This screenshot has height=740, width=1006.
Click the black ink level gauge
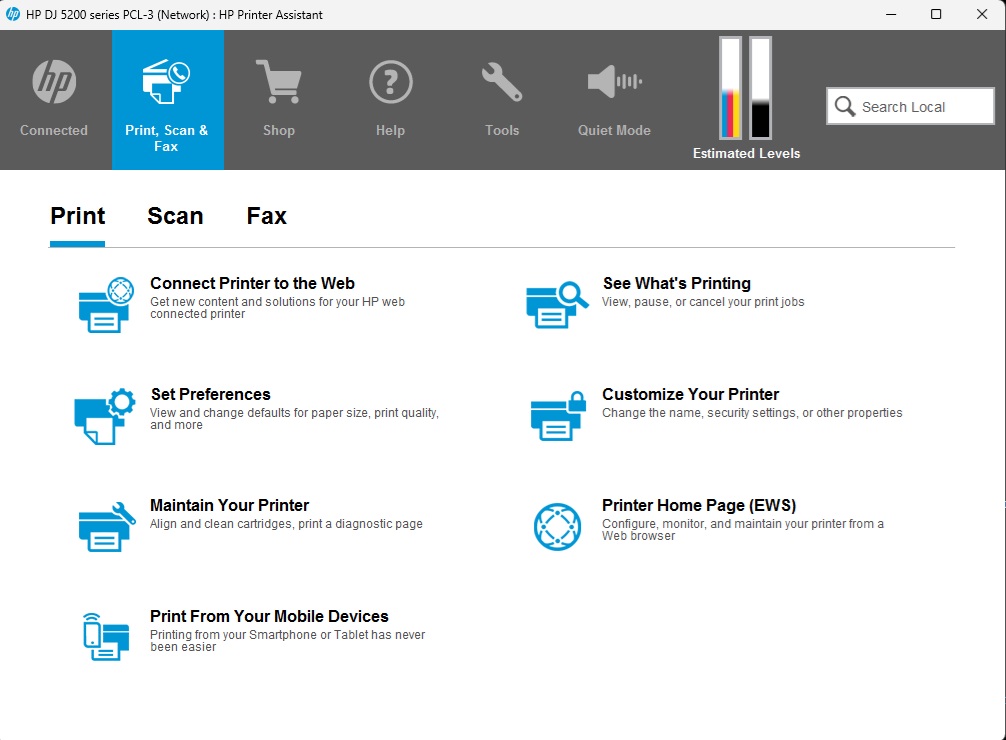pyautogui.click(x=761, y=88)
